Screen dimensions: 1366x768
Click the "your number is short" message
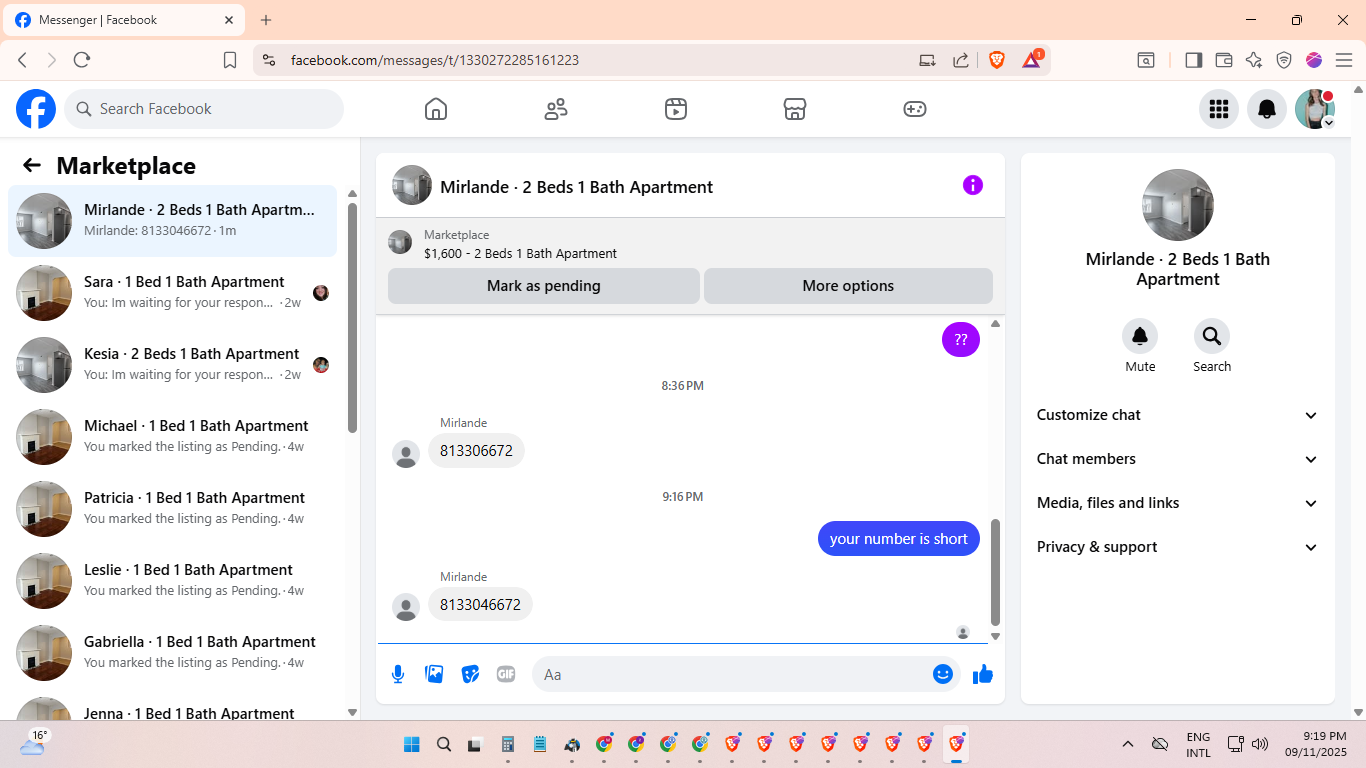coord(899,539)
